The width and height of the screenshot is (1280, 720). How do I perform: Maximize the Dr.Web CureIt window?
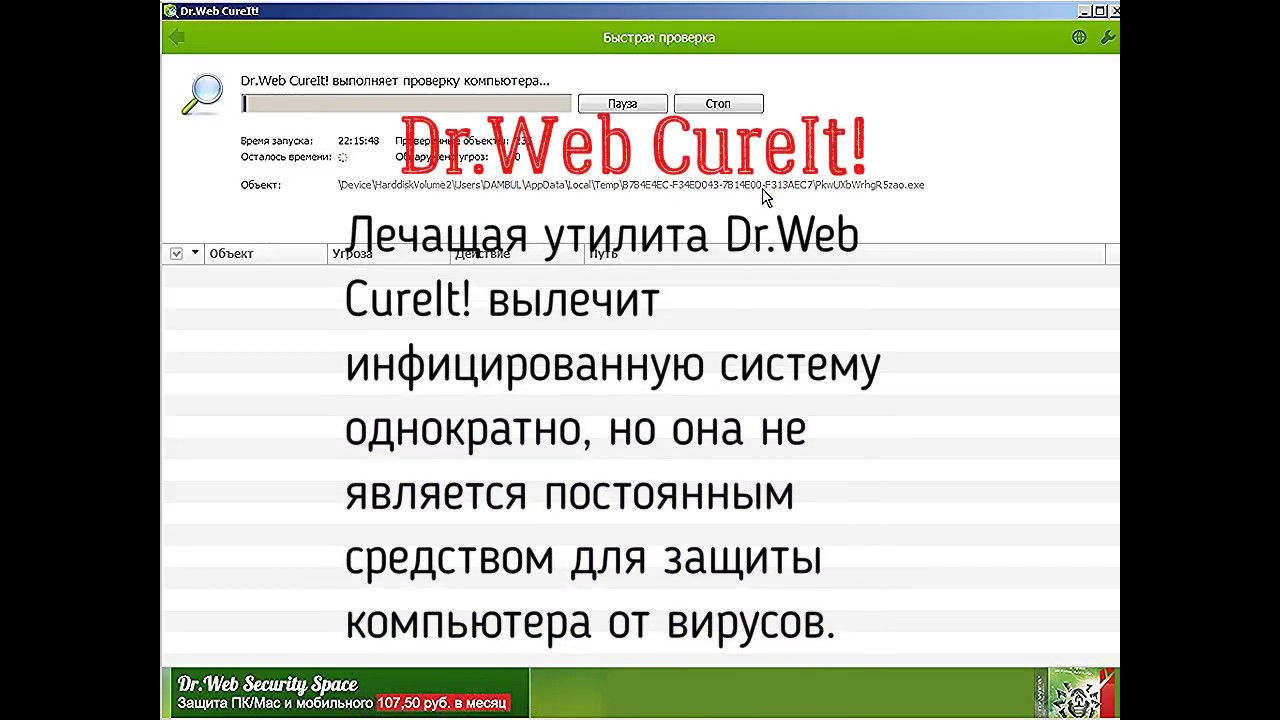coord(1100,11)
